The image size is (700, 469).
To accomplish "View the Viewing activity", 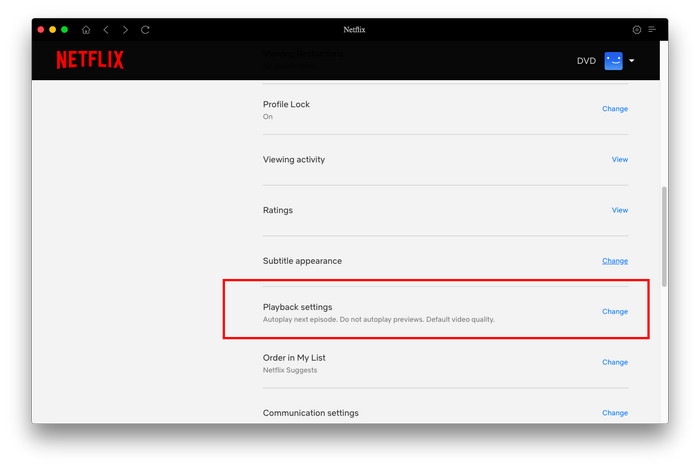I will 620,159.
